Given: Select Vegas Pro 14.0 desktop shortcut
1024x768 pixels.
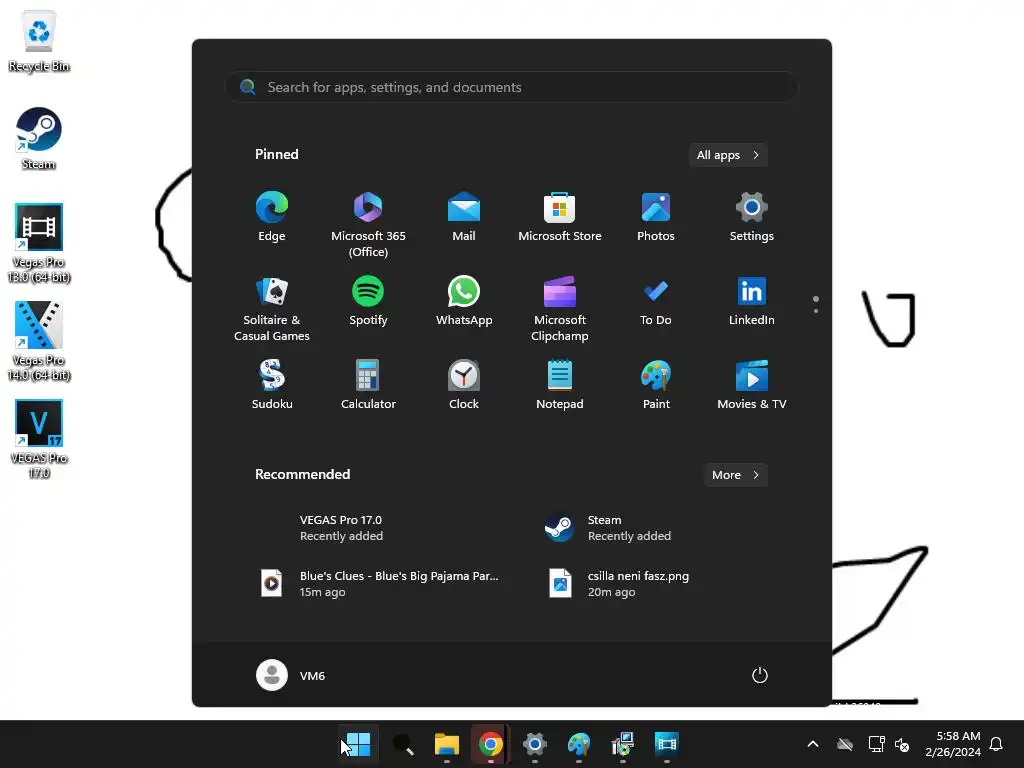Looking at the screenshot, I should pos(39,341).
